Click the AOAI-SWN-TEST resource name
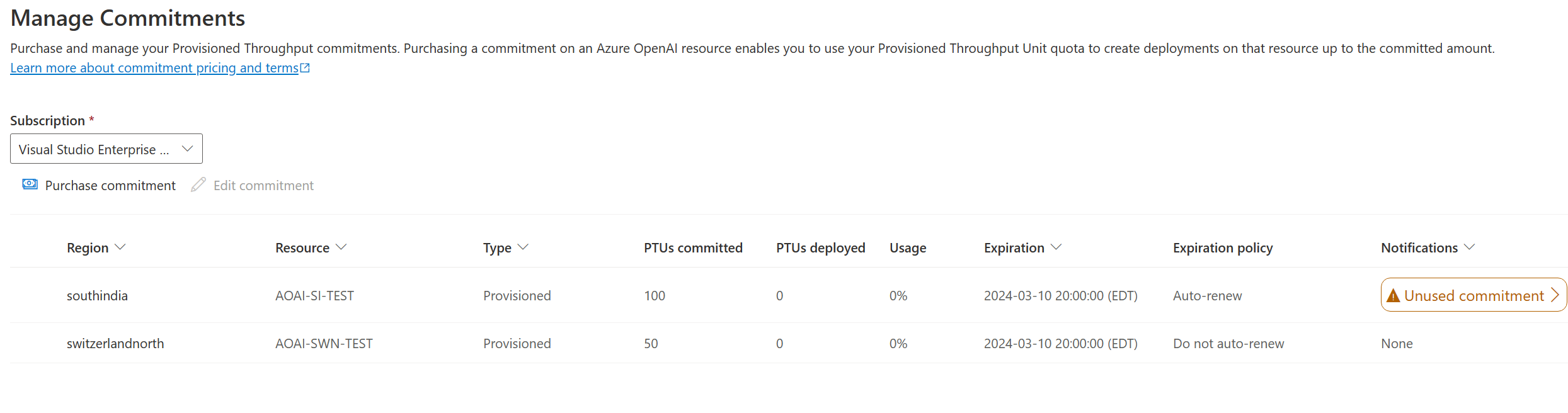The image size is (1568, 413). coord(324,344)
